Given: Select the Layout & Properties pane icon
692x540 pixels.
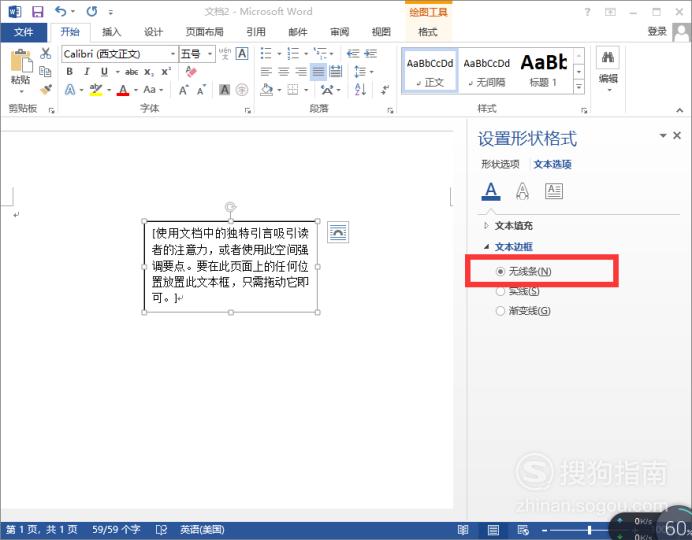Looking at the screenshot, I should click(x=554, y=191).
